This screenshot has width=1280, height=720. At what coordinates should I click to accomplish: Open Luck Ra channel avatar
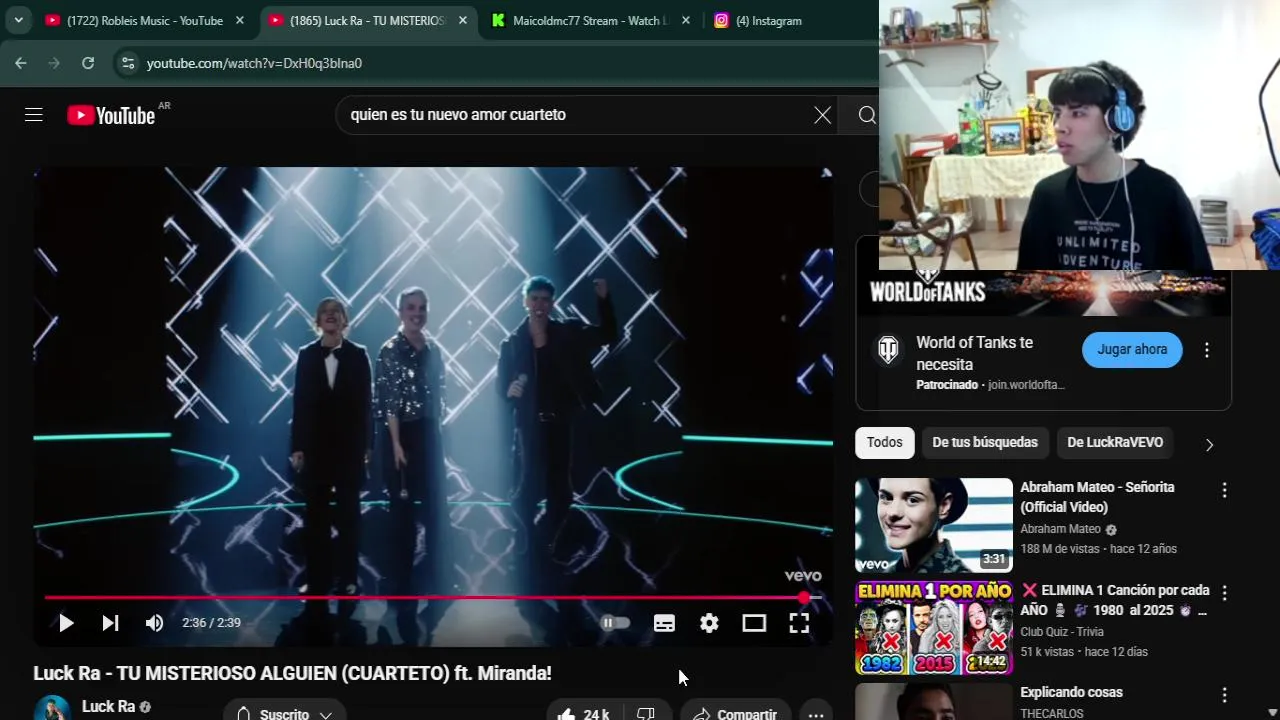tap(52, 708)
